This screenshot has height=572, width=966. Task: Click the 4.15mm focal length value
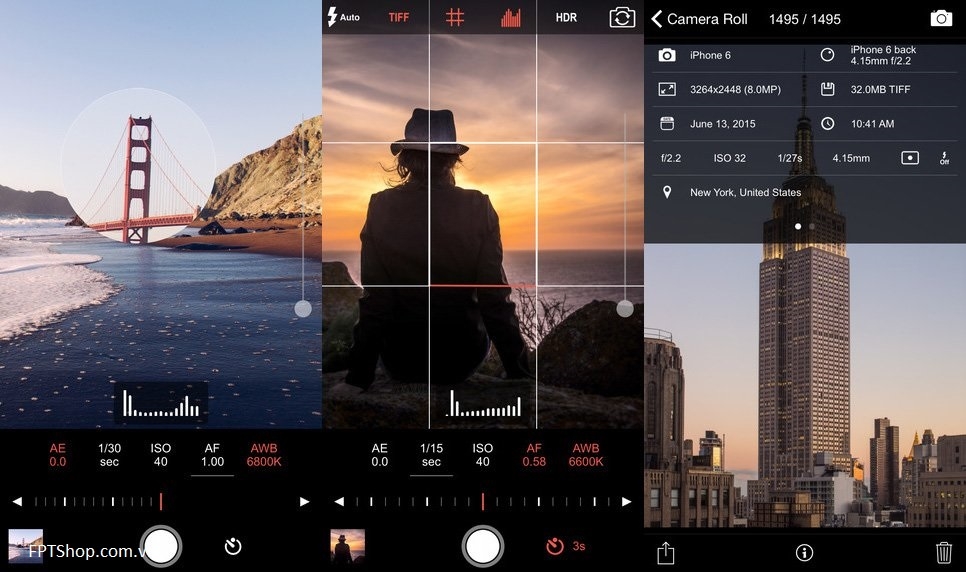851,158
